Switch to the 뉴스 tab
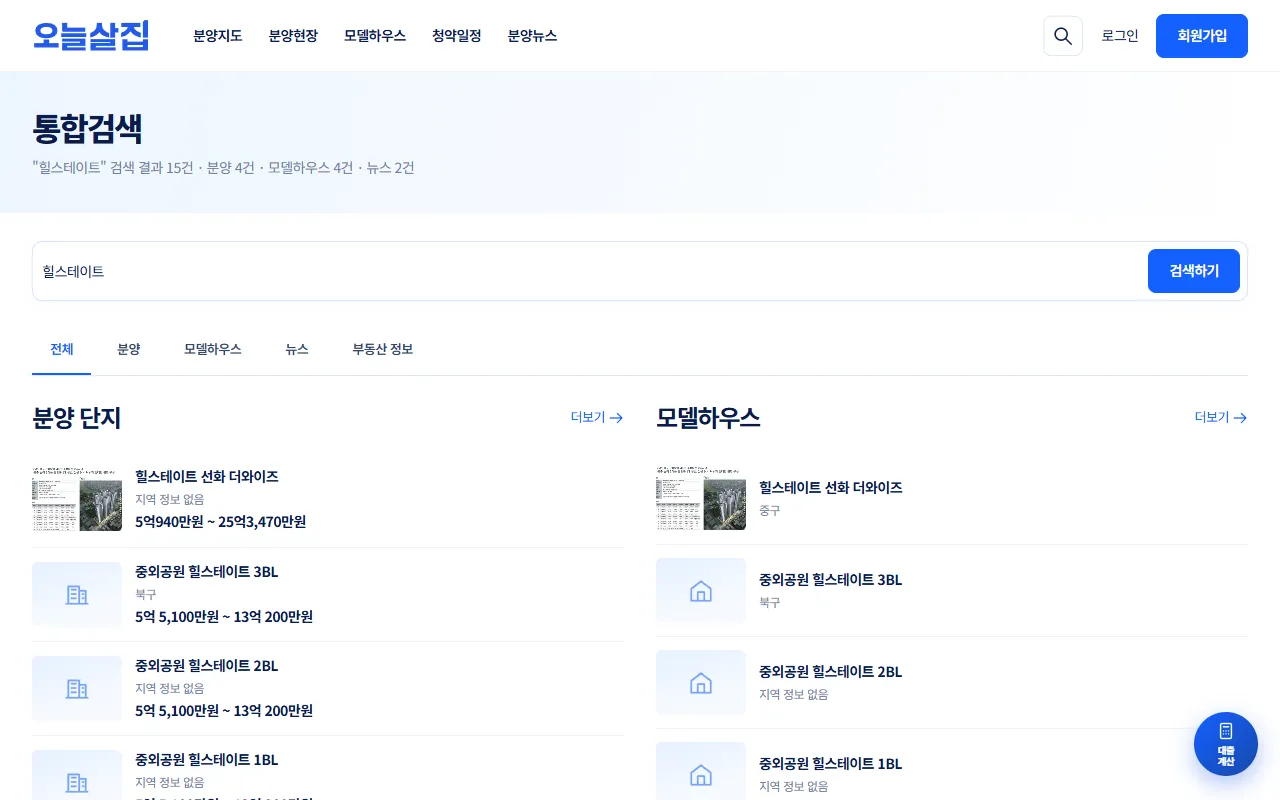This screenshot has width=1280, height=800. point(297,350)
